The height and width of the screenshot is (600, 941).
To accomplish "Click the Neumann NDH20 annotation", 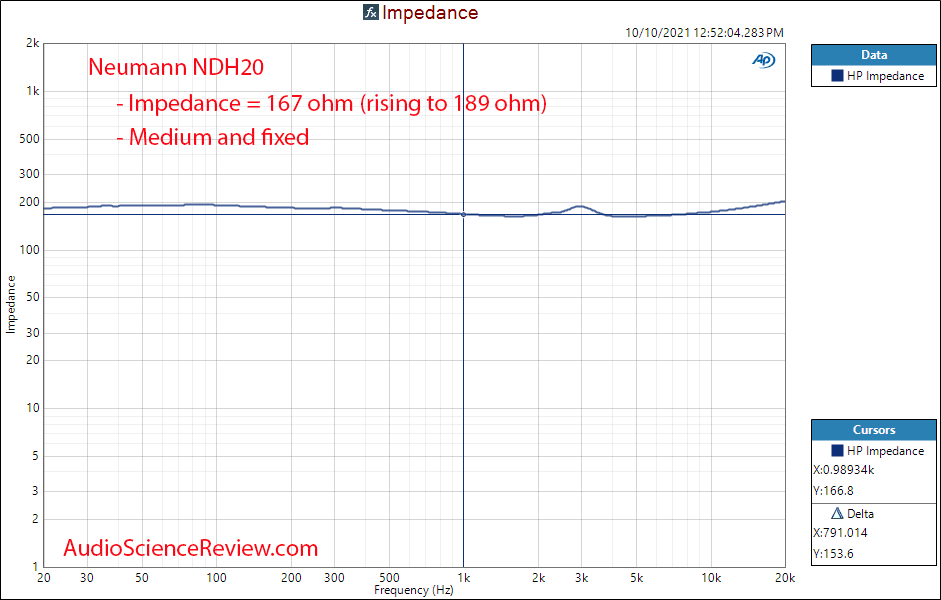I will [176, 67].
